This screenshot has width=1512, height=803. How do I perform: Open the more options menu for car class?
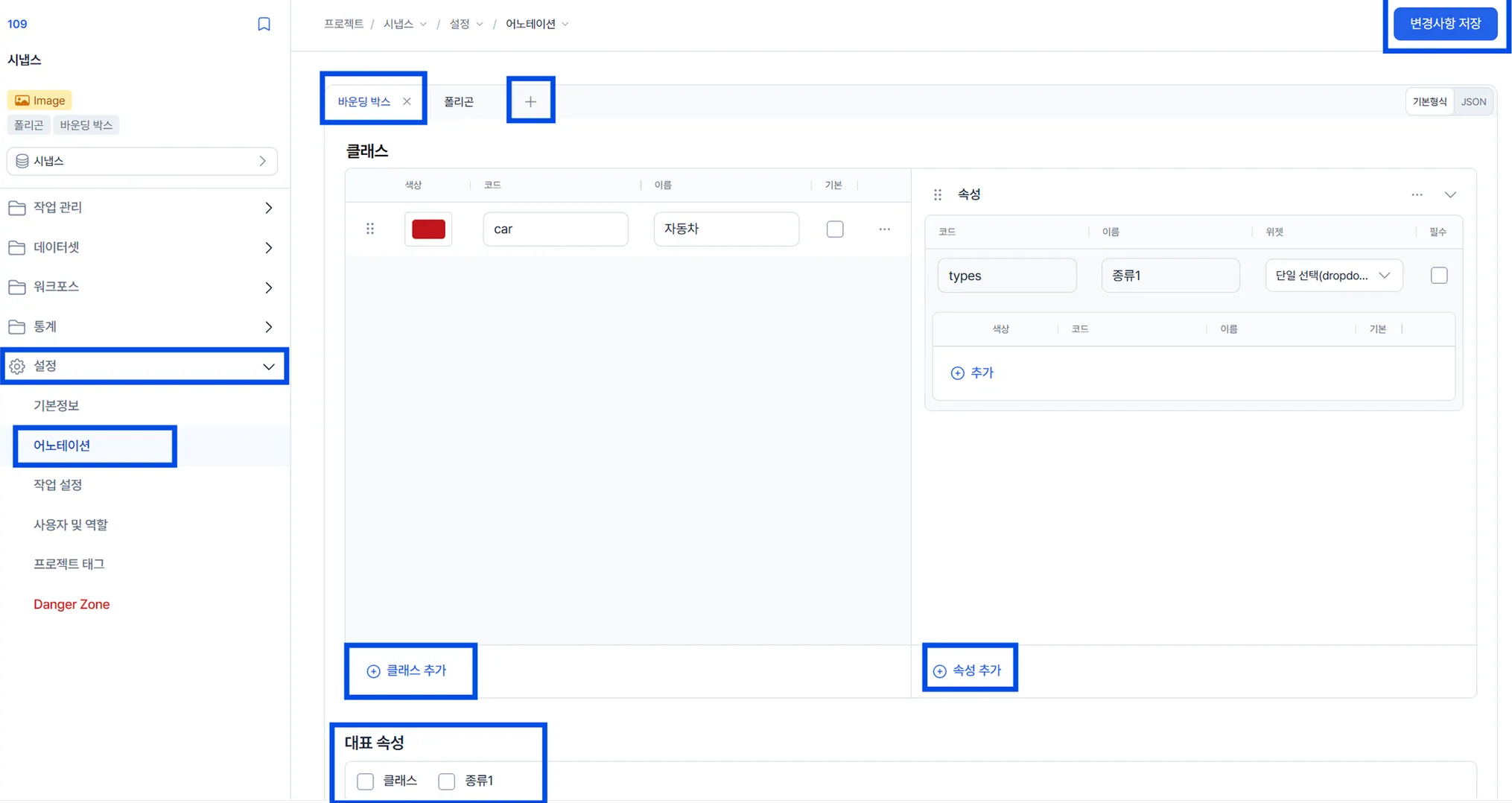tap(884, 229)
